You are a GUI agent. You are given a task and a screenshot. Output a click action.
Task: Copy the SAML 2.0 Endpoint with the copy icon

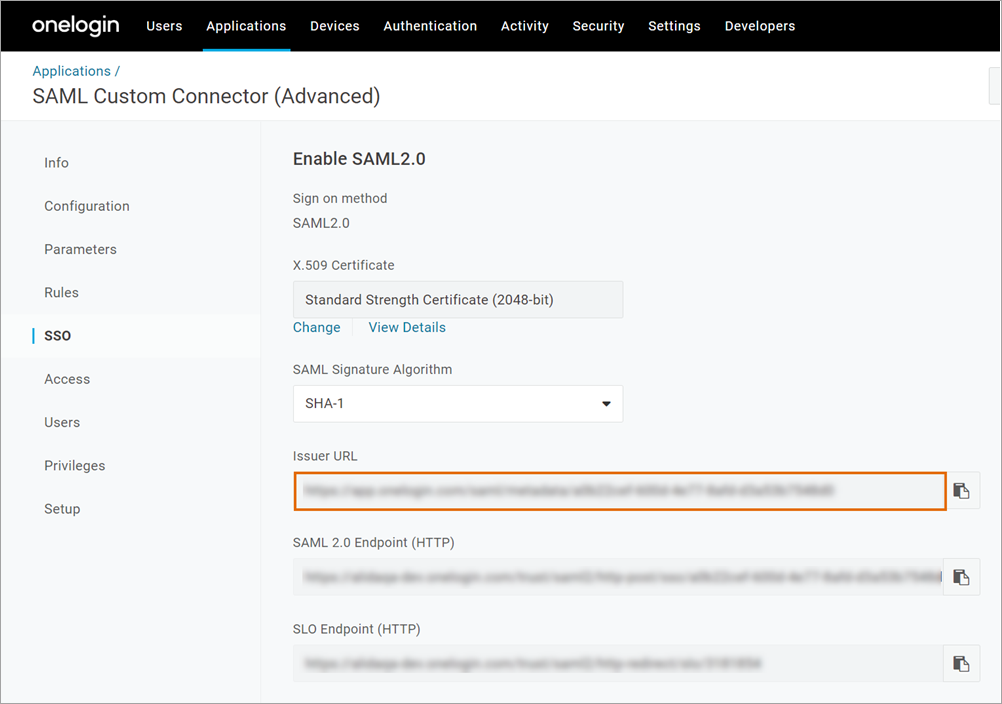coord(961,577)
